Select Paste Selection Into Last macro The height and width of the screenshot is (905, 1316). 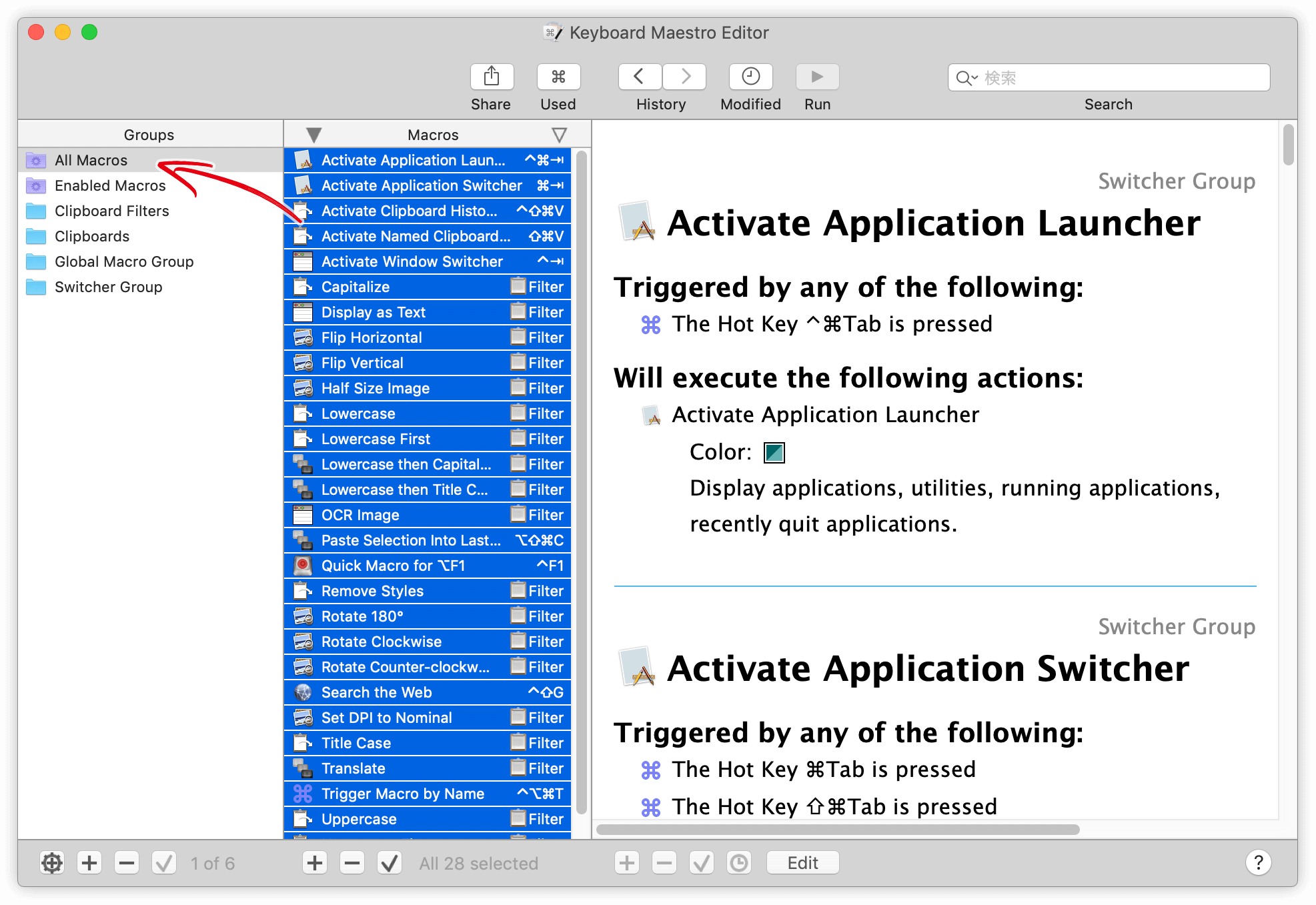tap(428, 540)
